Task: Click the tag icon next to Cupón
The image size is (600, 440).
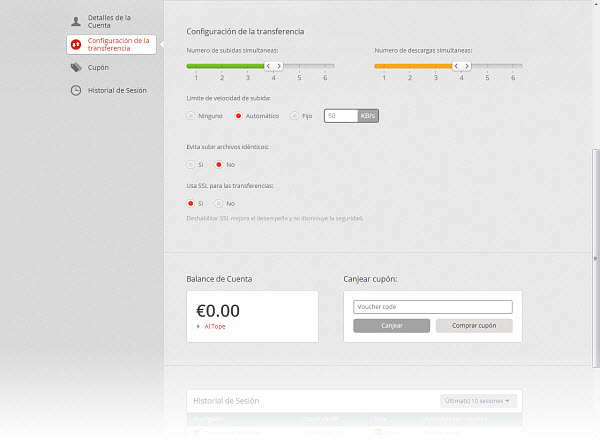Action: [x=76, y=68]
